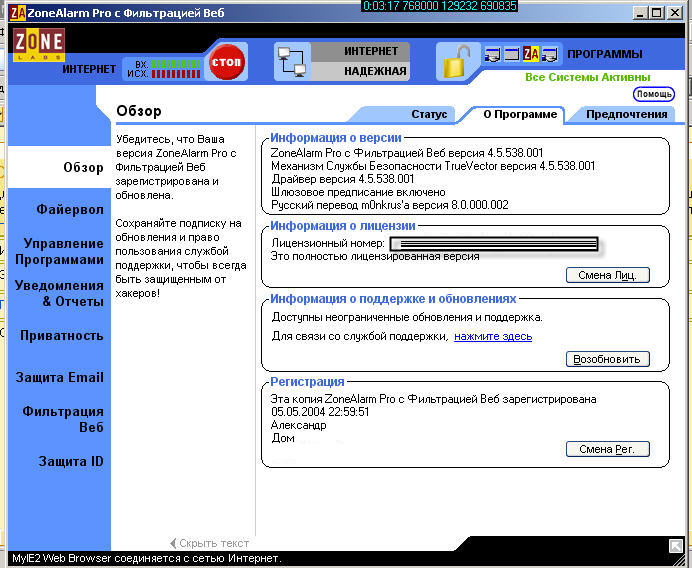
Task: Click the Драйвер версия 4.5.538.001 line
Action: point(342,179)
